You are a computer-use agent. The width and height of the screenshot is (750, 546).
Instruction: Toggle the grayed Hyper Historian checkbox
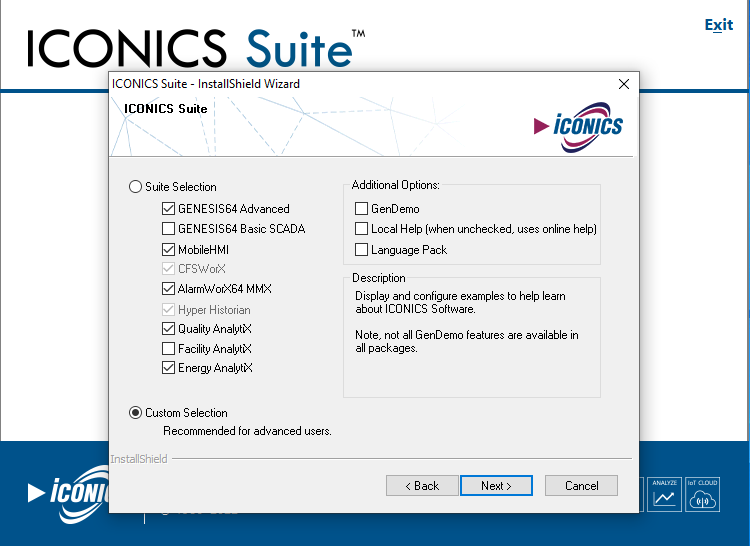(x=168, y=310)
